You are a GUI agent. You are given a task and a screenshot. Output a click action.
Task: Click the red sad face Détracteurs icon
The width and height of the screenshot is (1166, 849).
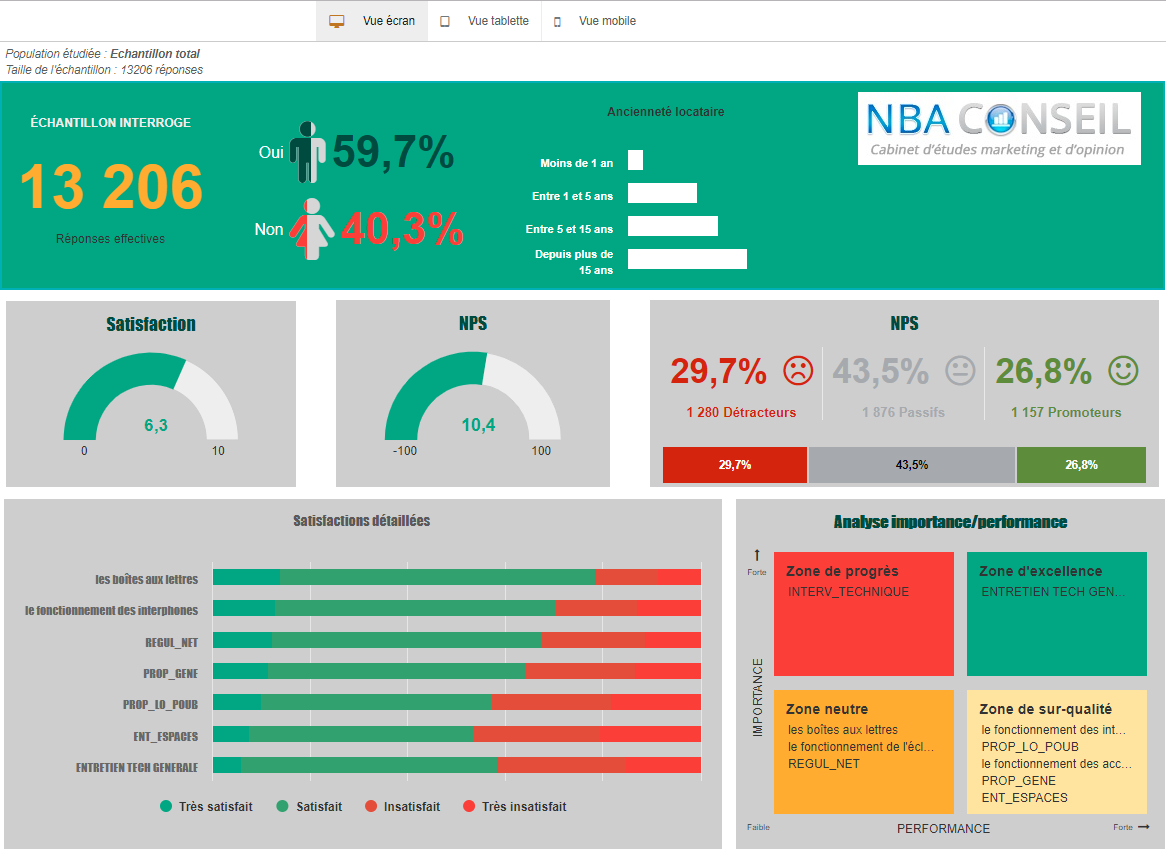798,370
